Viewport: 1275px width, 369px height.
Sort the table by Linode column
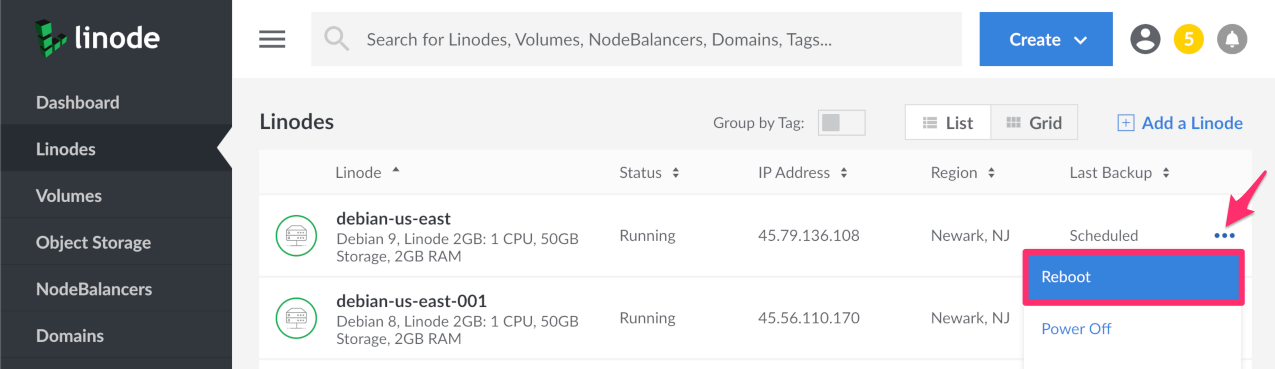point(368,172)
